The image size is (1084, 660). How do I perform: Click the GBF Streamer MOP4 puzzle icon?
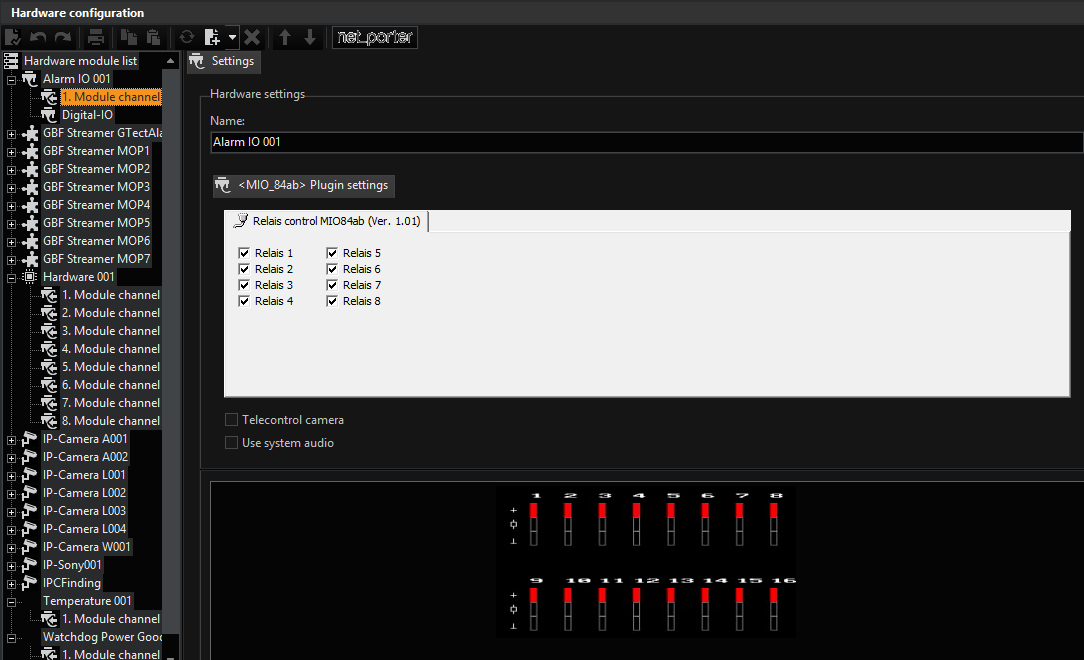30,205
